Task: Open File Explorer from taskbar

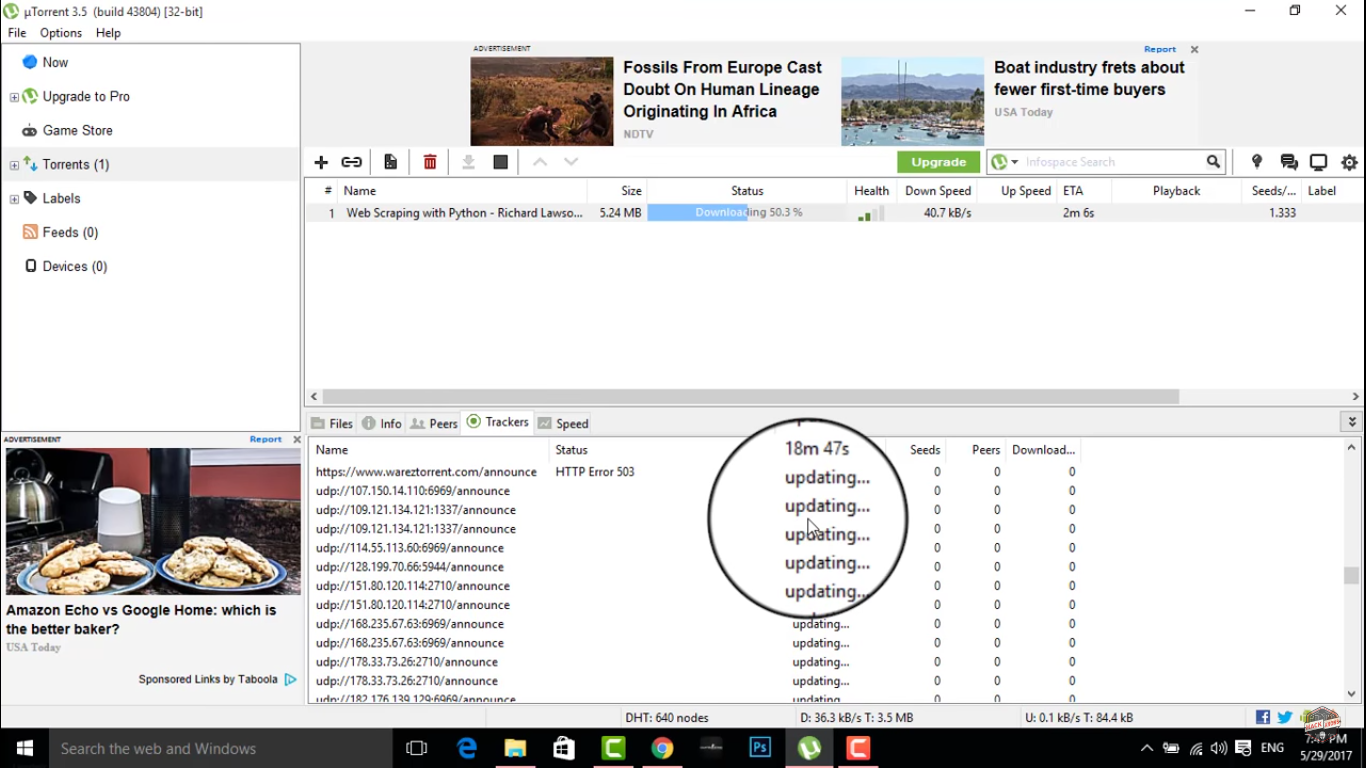Action: click(x=515, y=748)
